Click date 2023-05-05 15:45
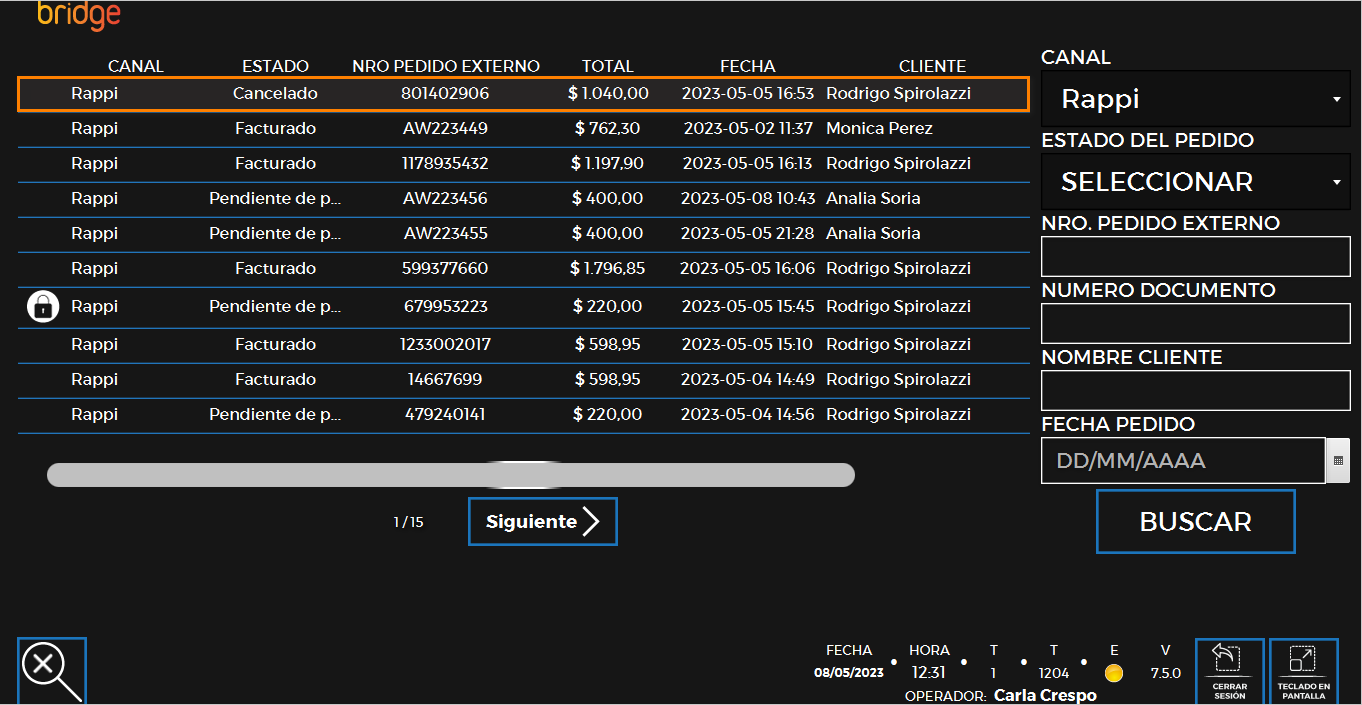The image size is (1362, 705). click(748, 306)
